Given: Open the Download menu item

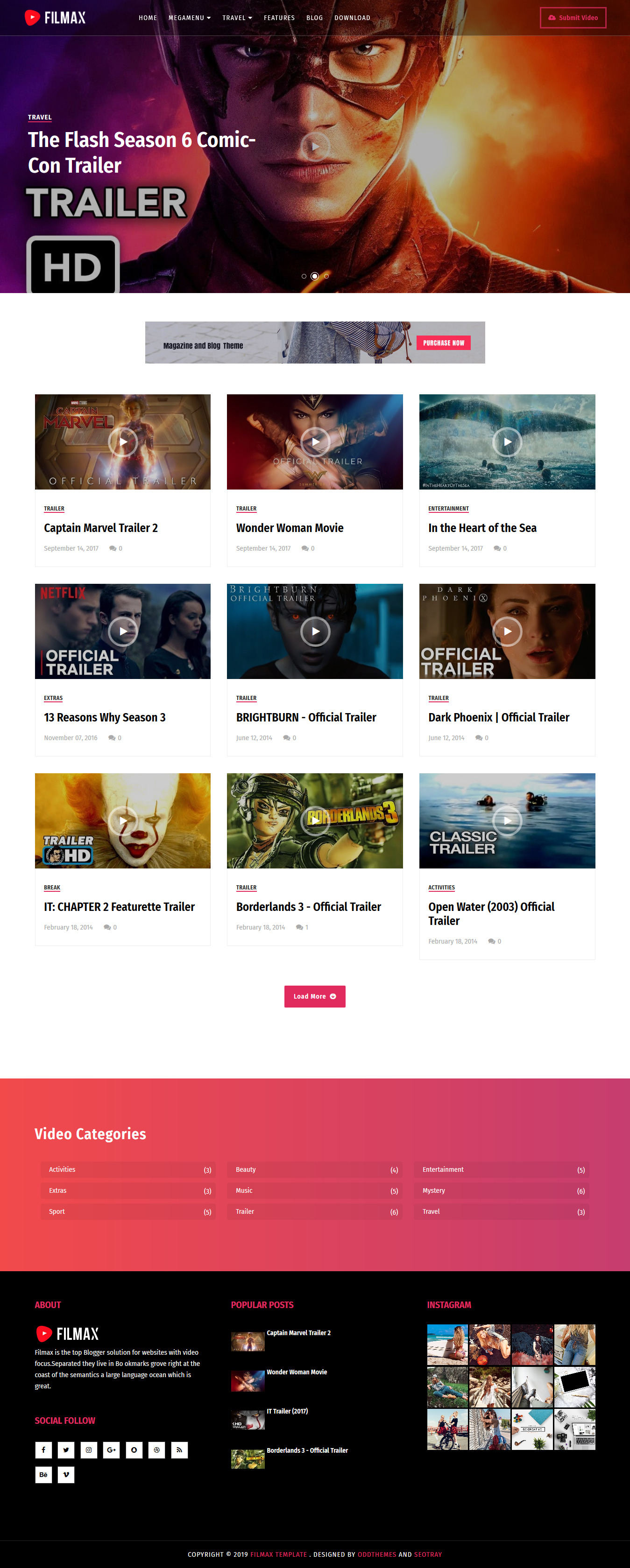Looking at the screenshot, I should (x=352, y=18).
